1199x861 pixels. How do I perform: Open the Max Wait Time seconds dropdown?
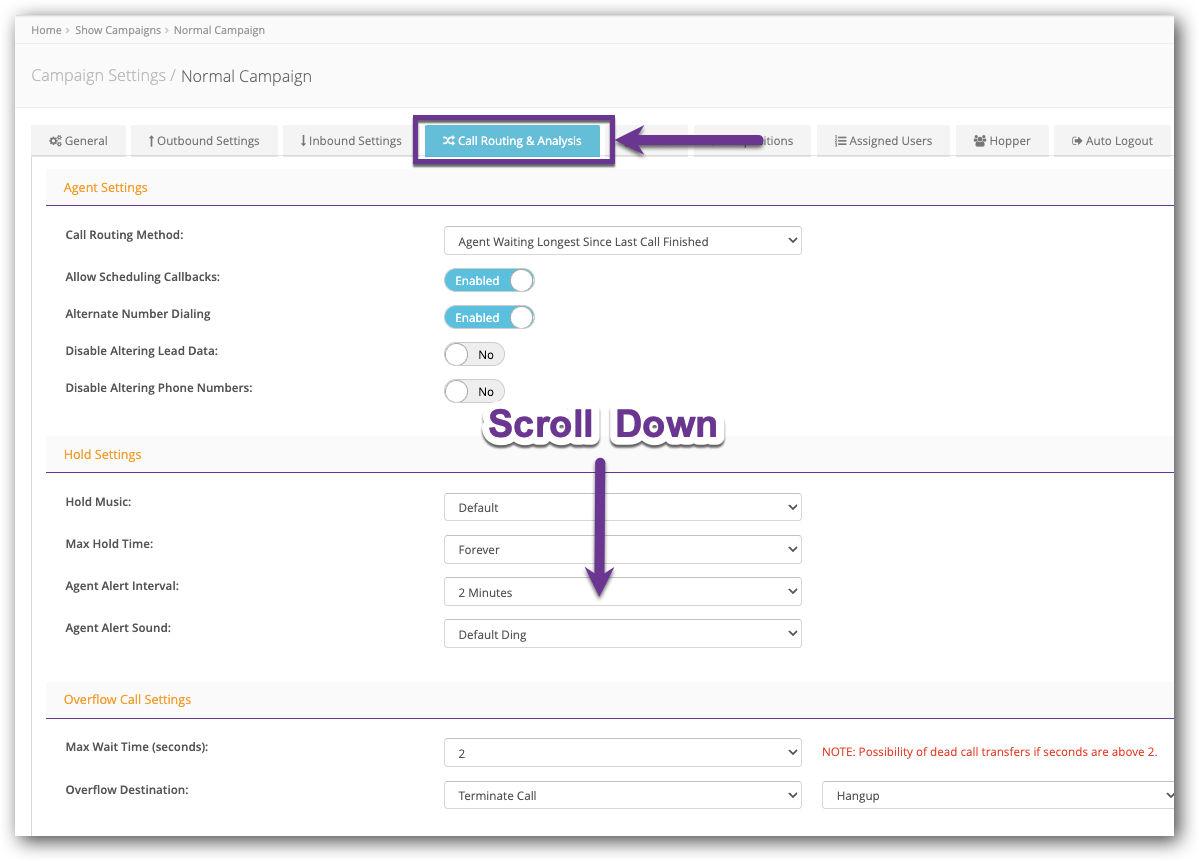coord(622,752)
